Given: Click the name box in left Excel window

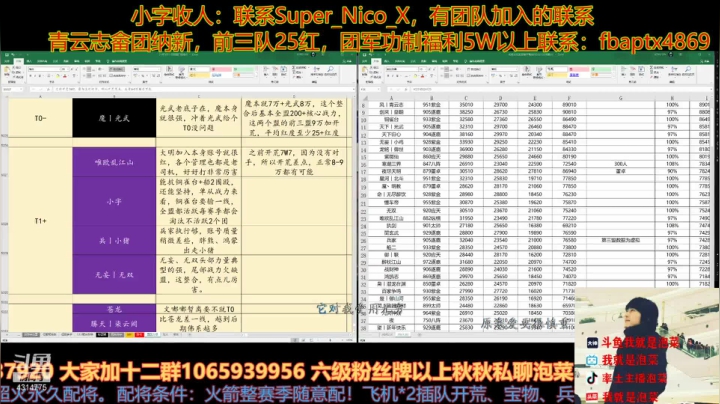Looking at the screenshot, I should [x=10, y=90].
